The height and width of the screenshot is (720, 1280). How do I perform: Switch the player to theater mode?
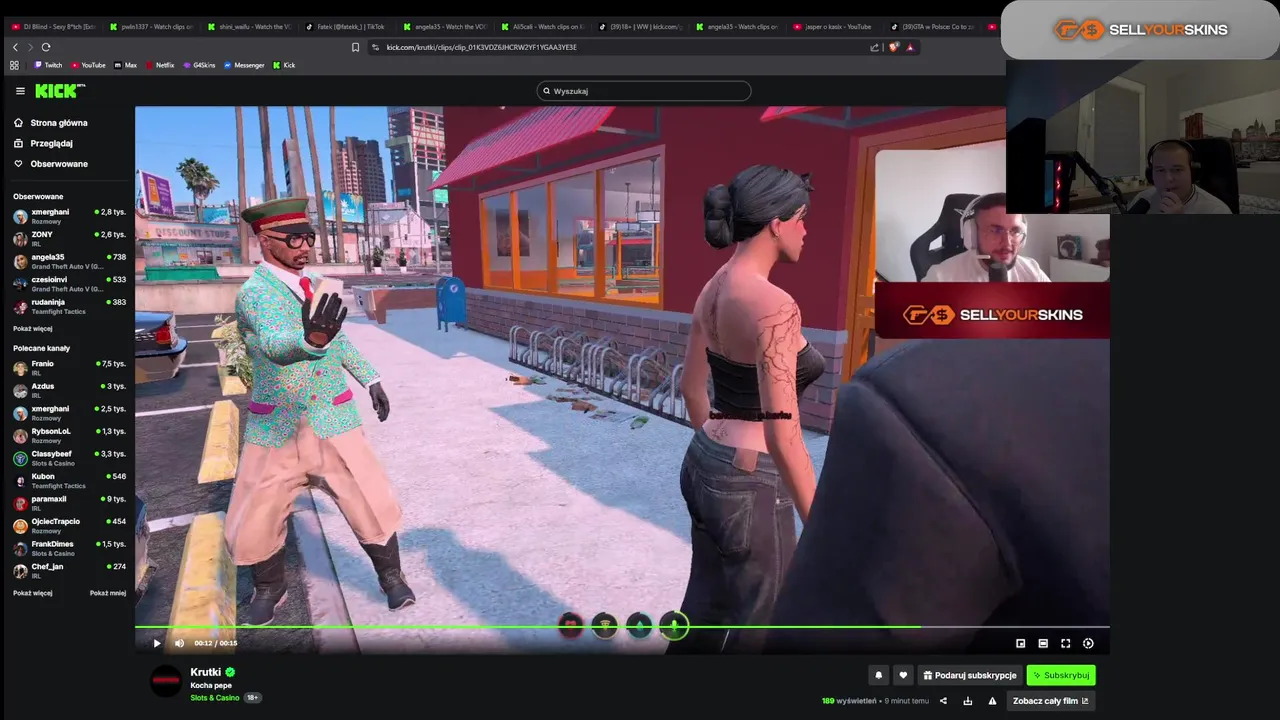coord(1043,643)
